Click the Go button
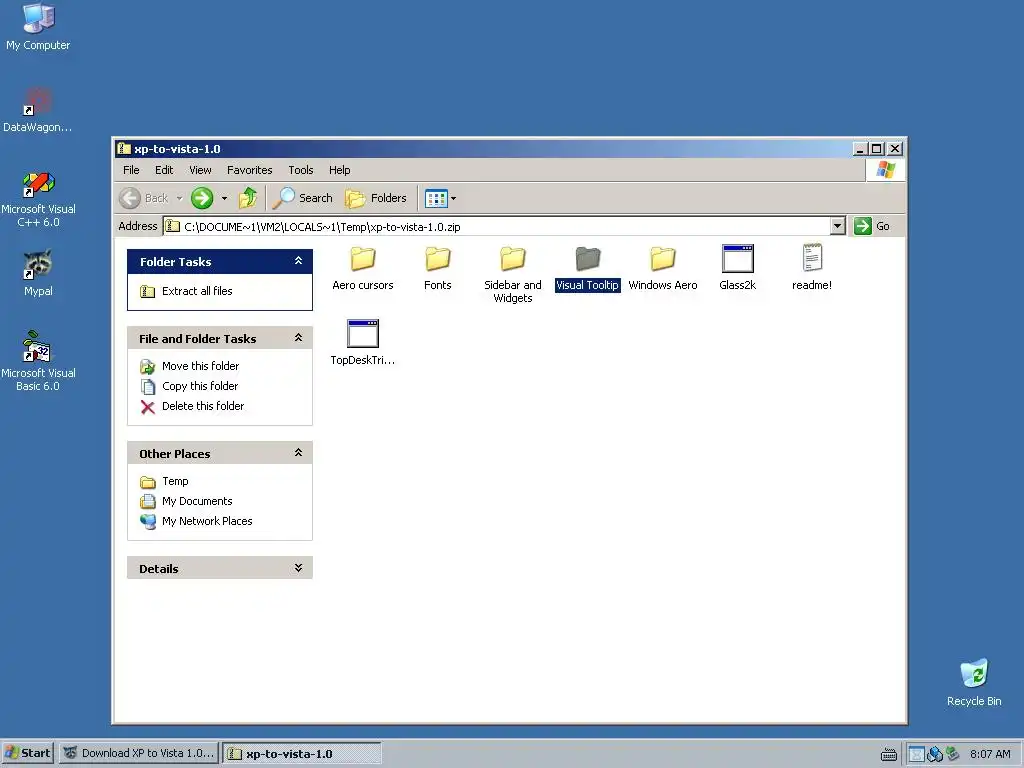The image size is (1024, 768). pyautogui.click(x=872, y=226)
